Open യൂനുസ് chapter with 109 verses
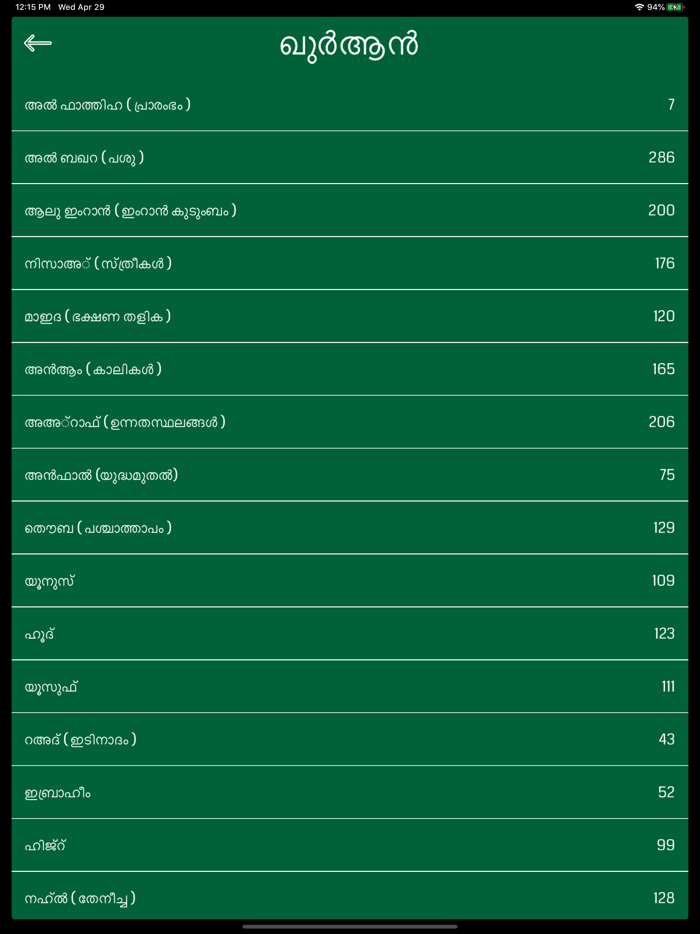The width and height of the screenshot is (700, 934). 350,581
